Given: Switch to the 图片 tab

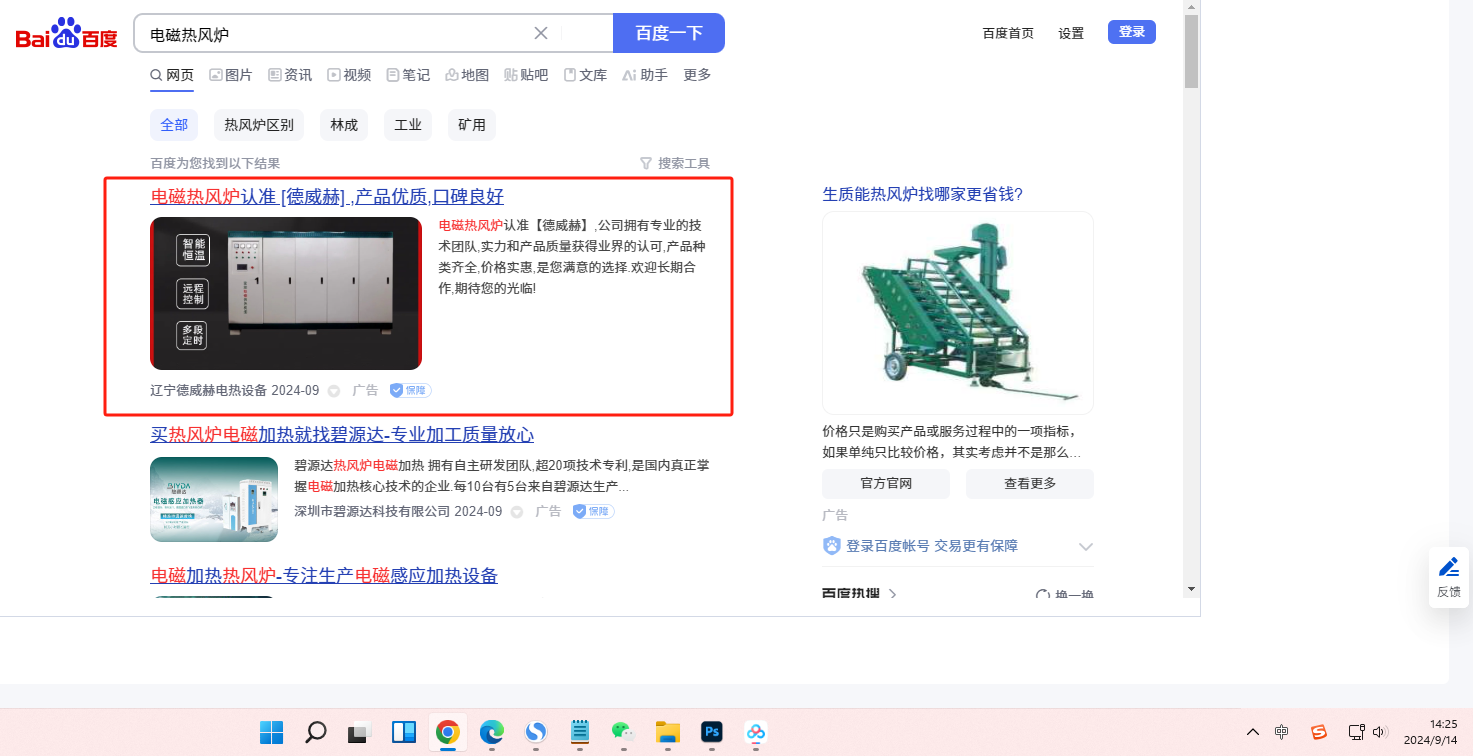Looking at the screenshot, I should point(230,75).
